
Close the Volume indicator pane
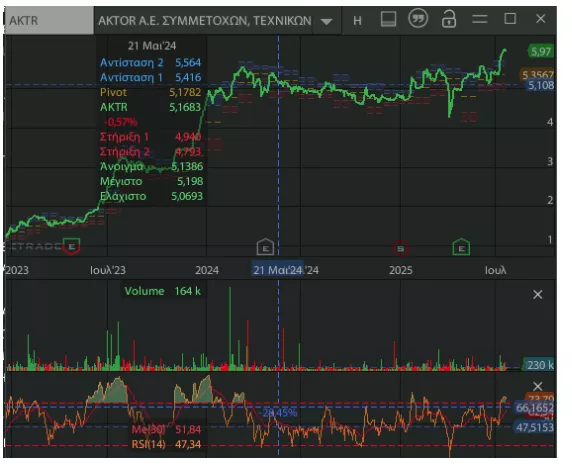pos(537,294)
